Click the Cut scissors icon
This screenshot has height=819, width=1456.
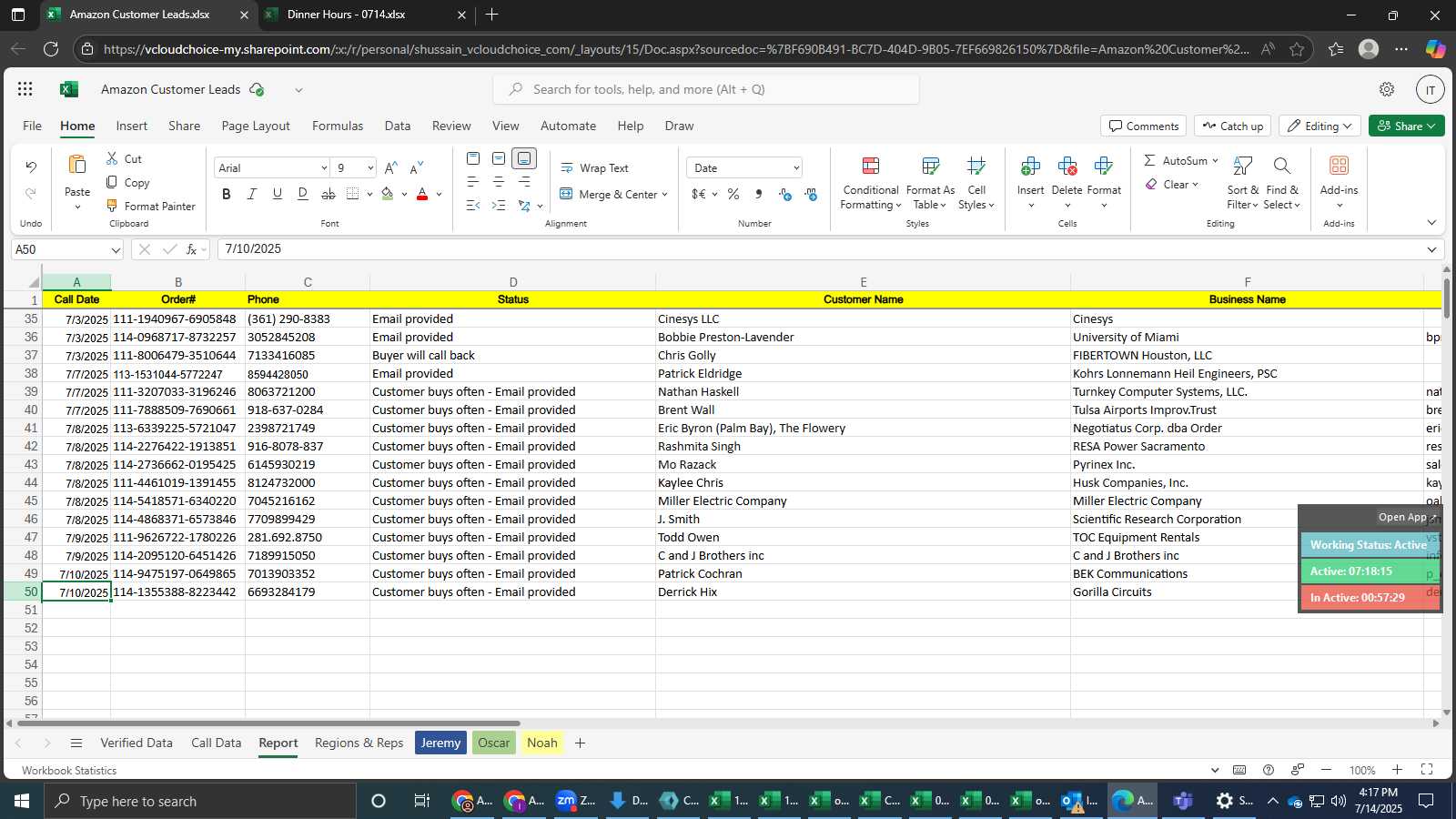(x=113, y=158)
